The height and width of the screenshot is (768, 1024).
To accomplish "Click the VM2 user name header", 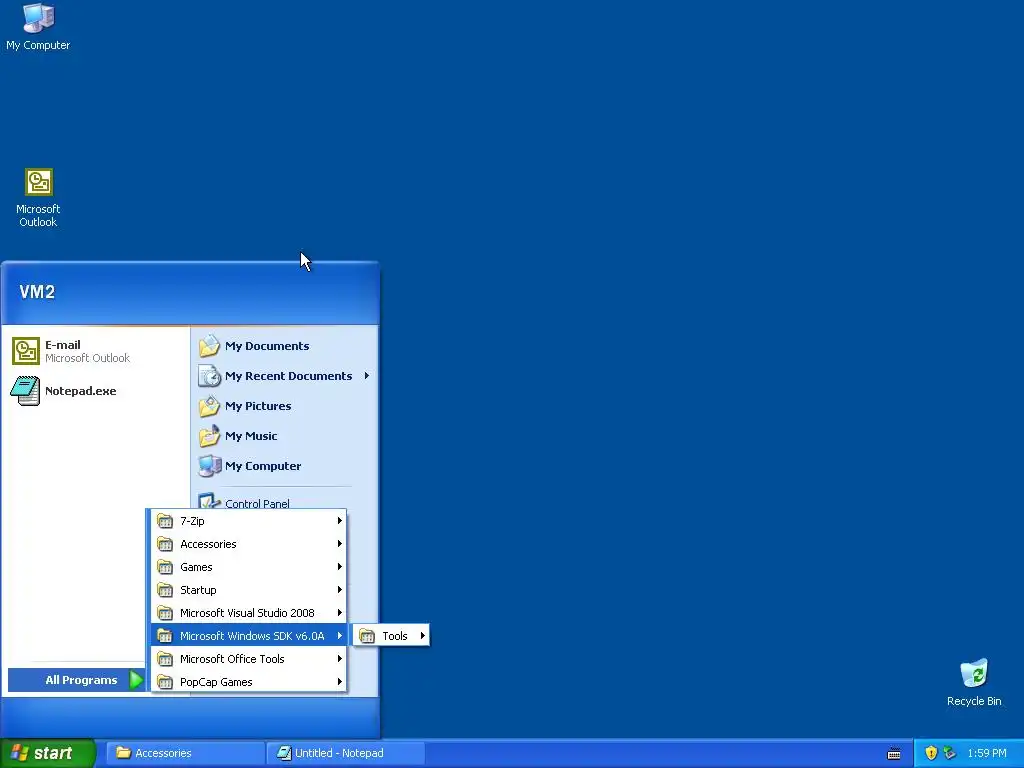I will point(37,292).
